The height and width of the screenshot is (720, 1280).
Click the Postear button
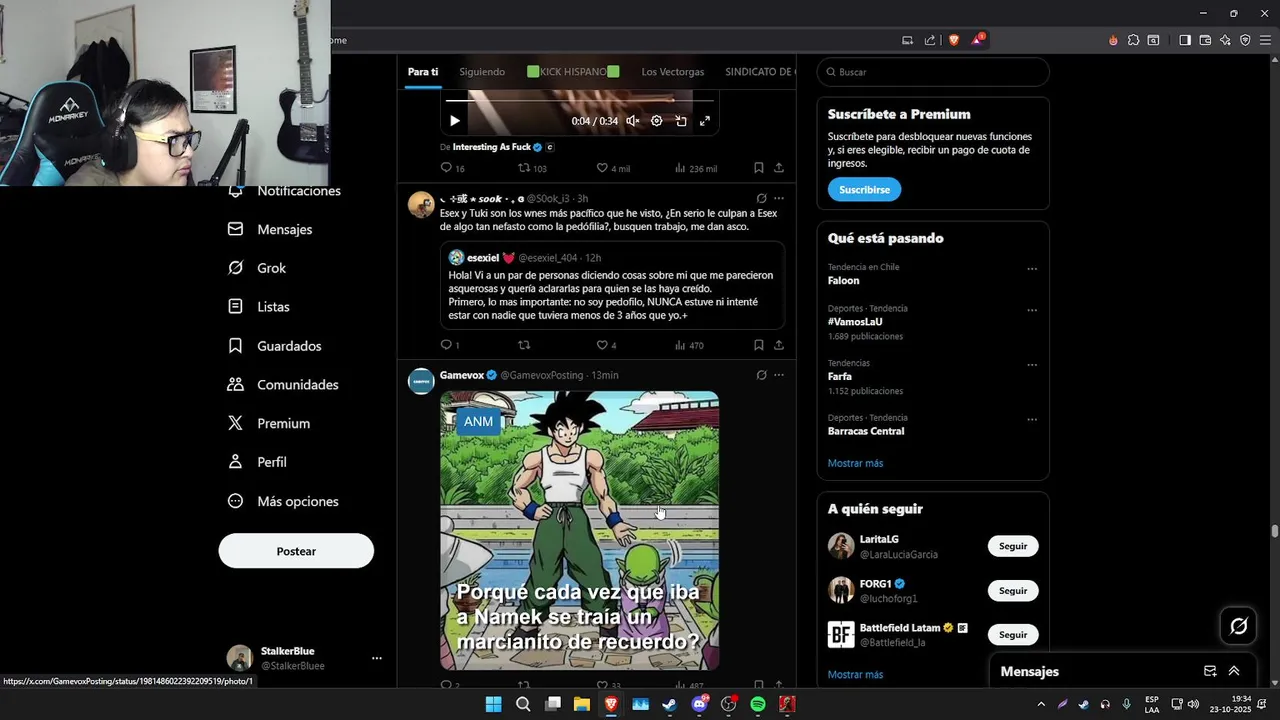click(x=296, y=551)
